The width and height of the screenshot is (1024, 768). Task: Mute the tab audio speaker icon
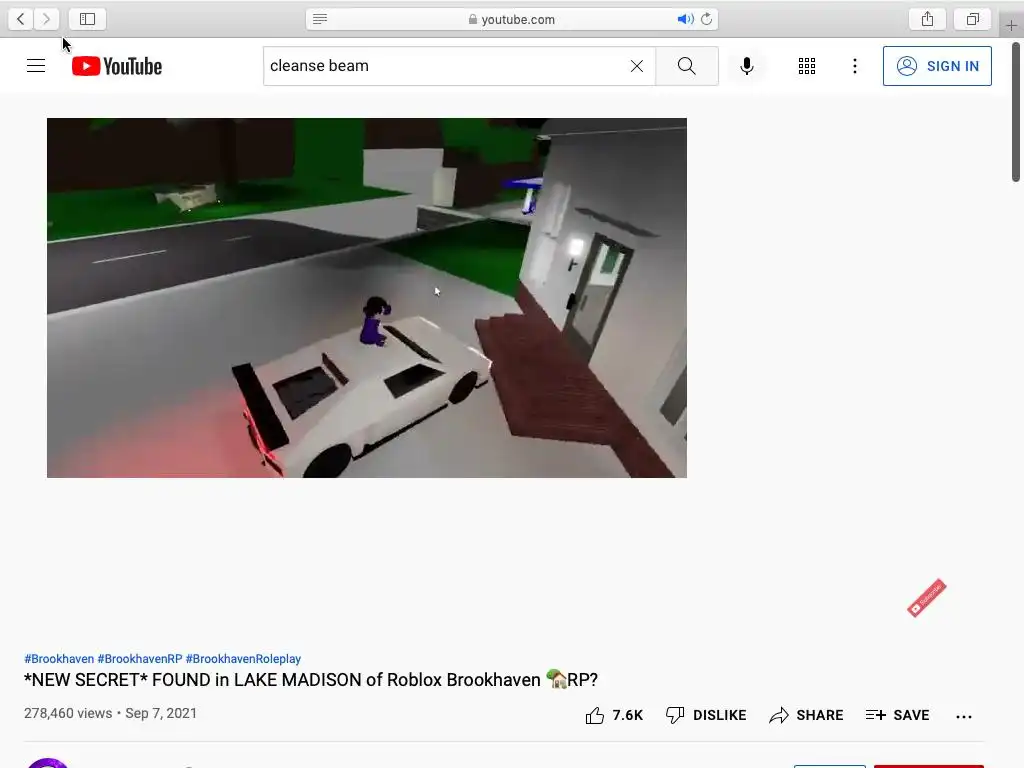[685, 19]
